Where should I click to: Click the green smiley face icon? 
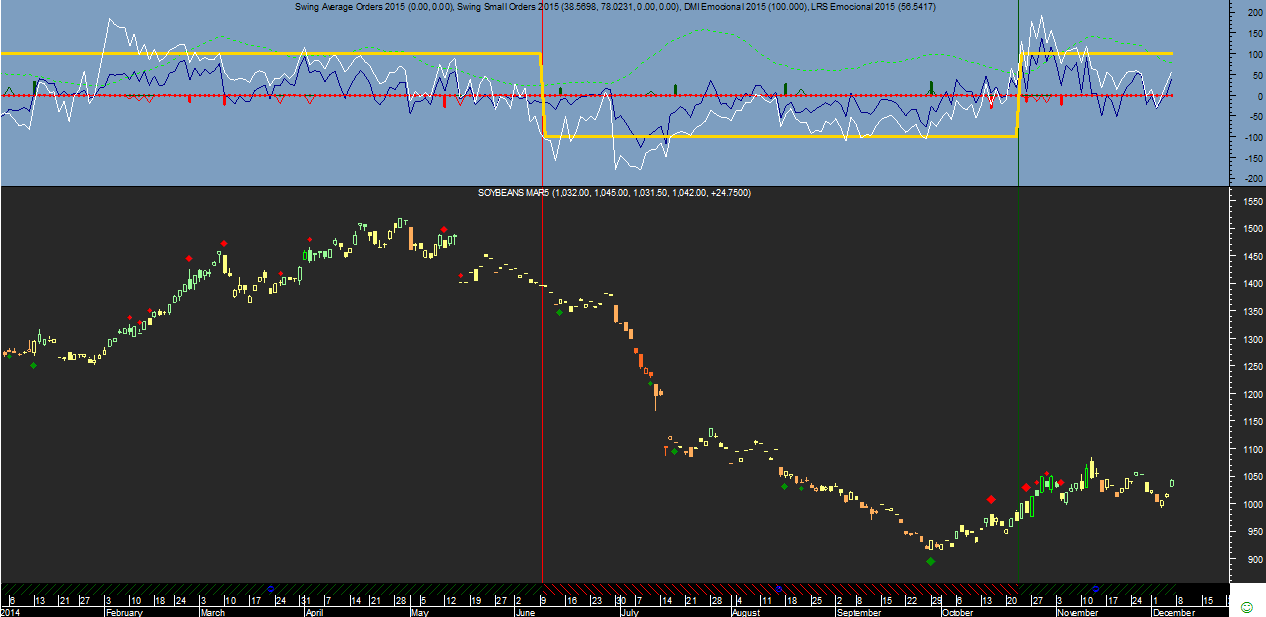[1246, 607]
